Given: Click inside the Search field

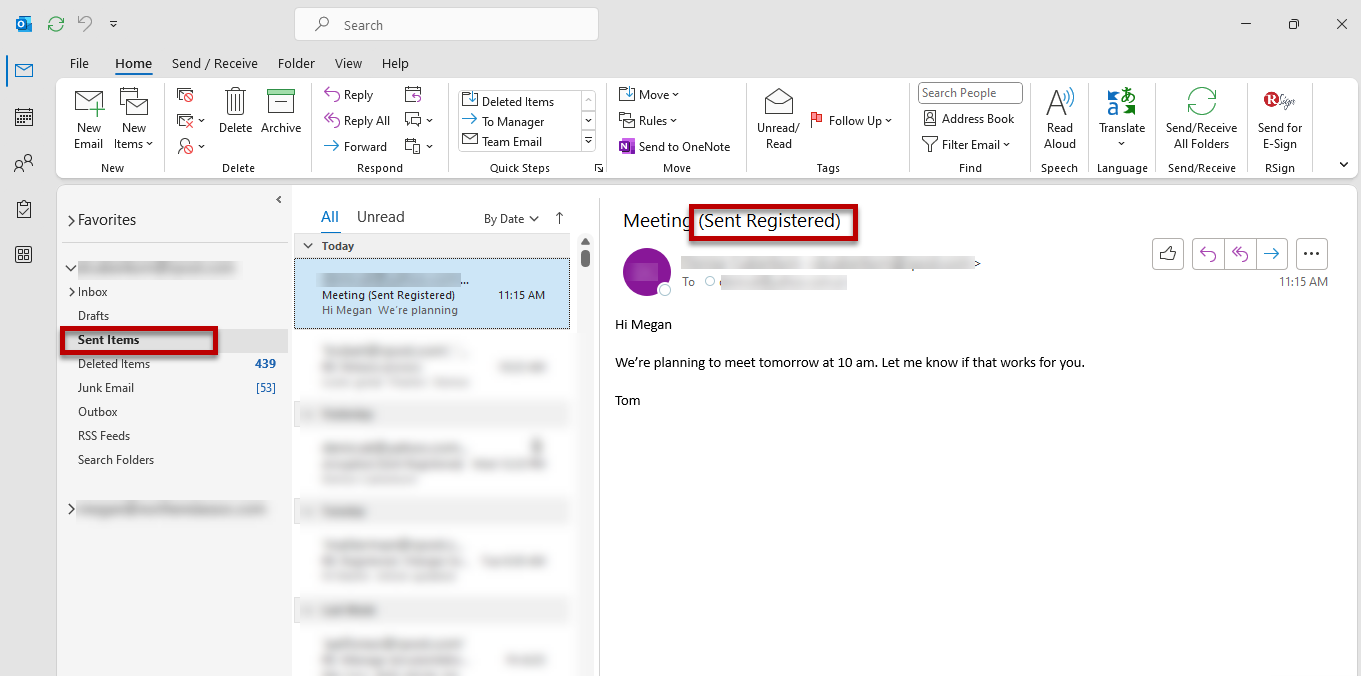Looking at the screenshot, I should click(446, 24).
